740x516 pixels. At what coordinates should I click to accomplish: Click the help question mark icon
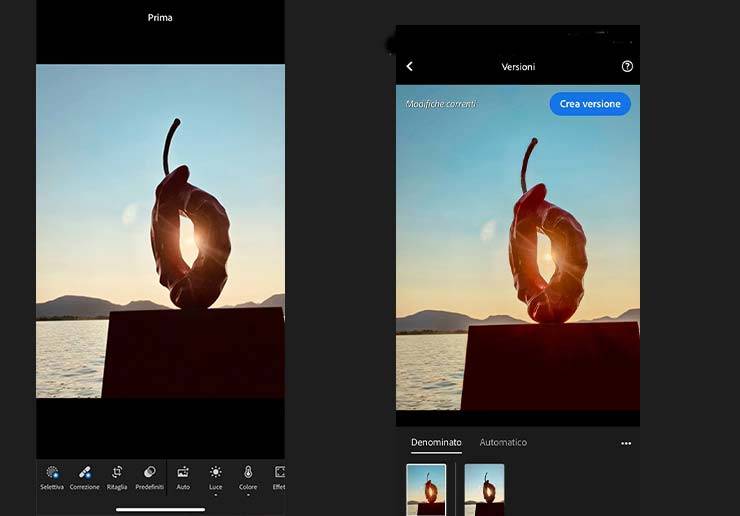(627, 66)
